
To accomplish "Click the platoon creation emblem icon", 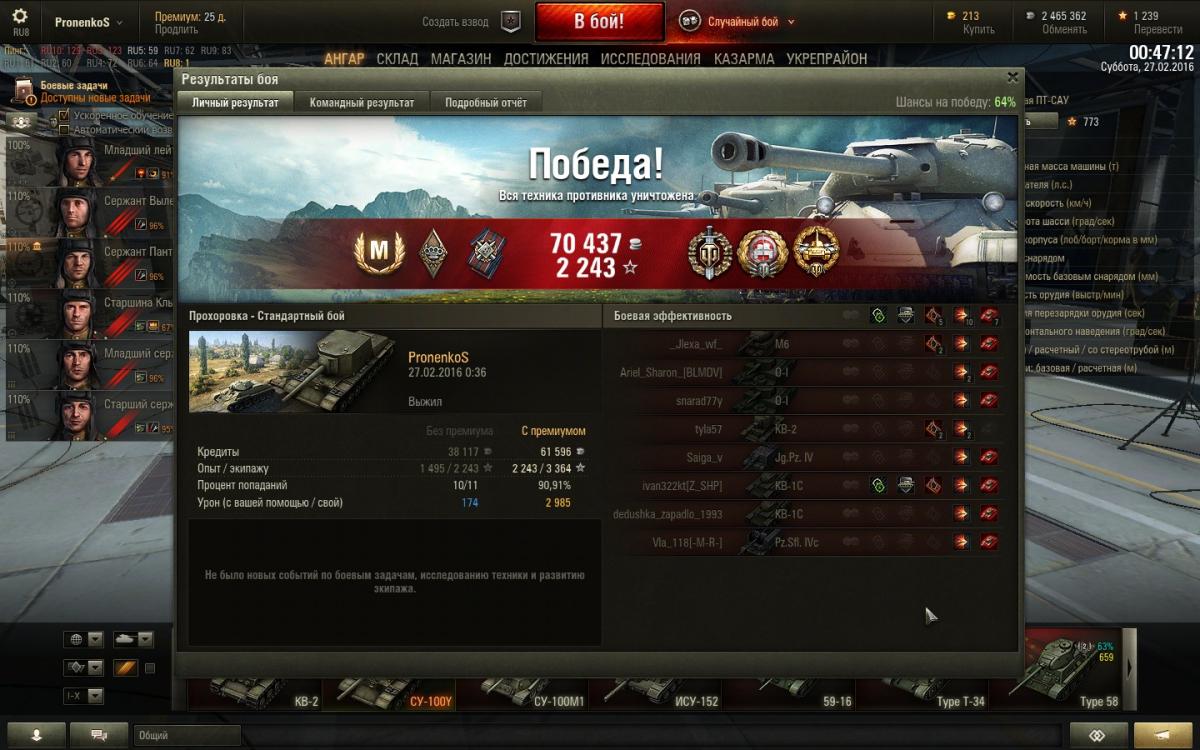I will coord(510,21).
